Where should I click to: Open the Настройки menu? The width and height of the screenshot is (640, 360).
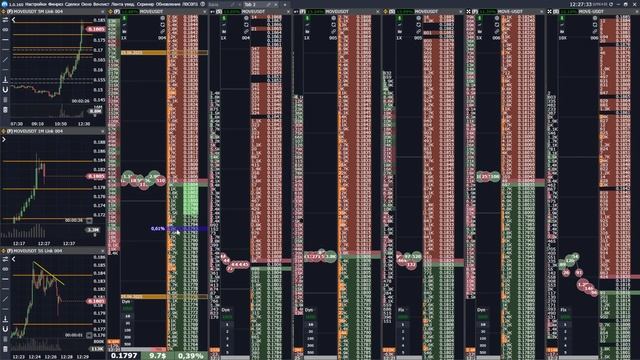tap(36, 4)
